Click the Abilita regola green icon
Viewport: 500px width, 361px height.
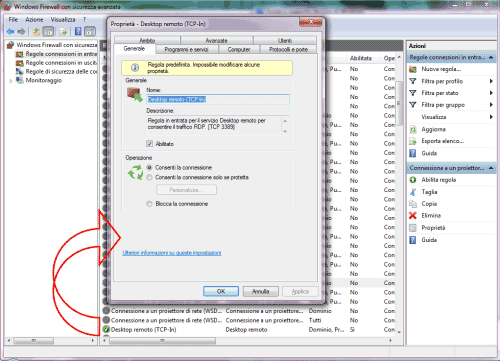click(x=413, y=180)
